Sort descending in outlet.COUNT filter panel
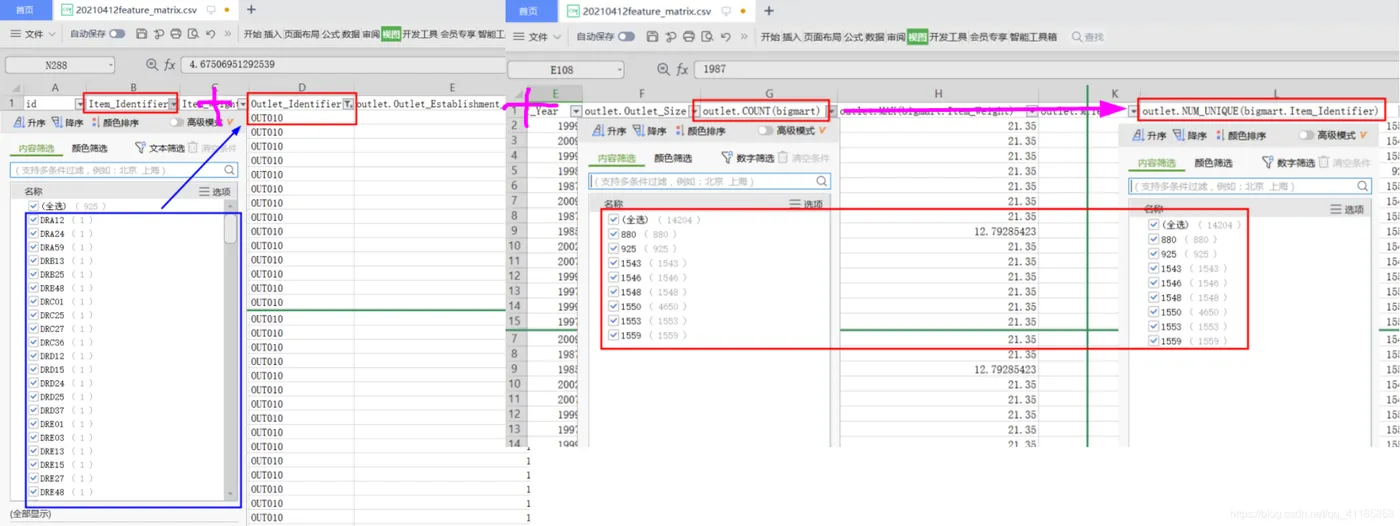The image size is (1400, 526). tap(650, 131)
